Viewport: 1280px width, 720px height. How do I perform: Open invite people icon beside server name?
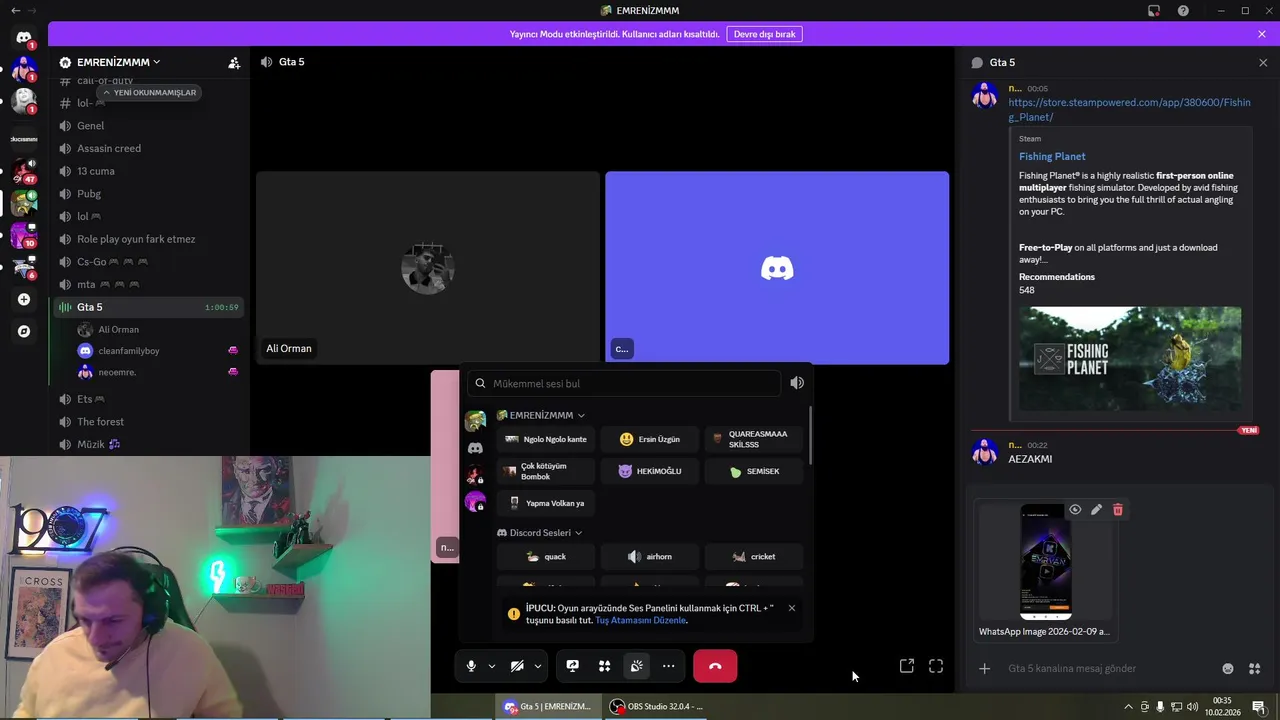[234, 62]
